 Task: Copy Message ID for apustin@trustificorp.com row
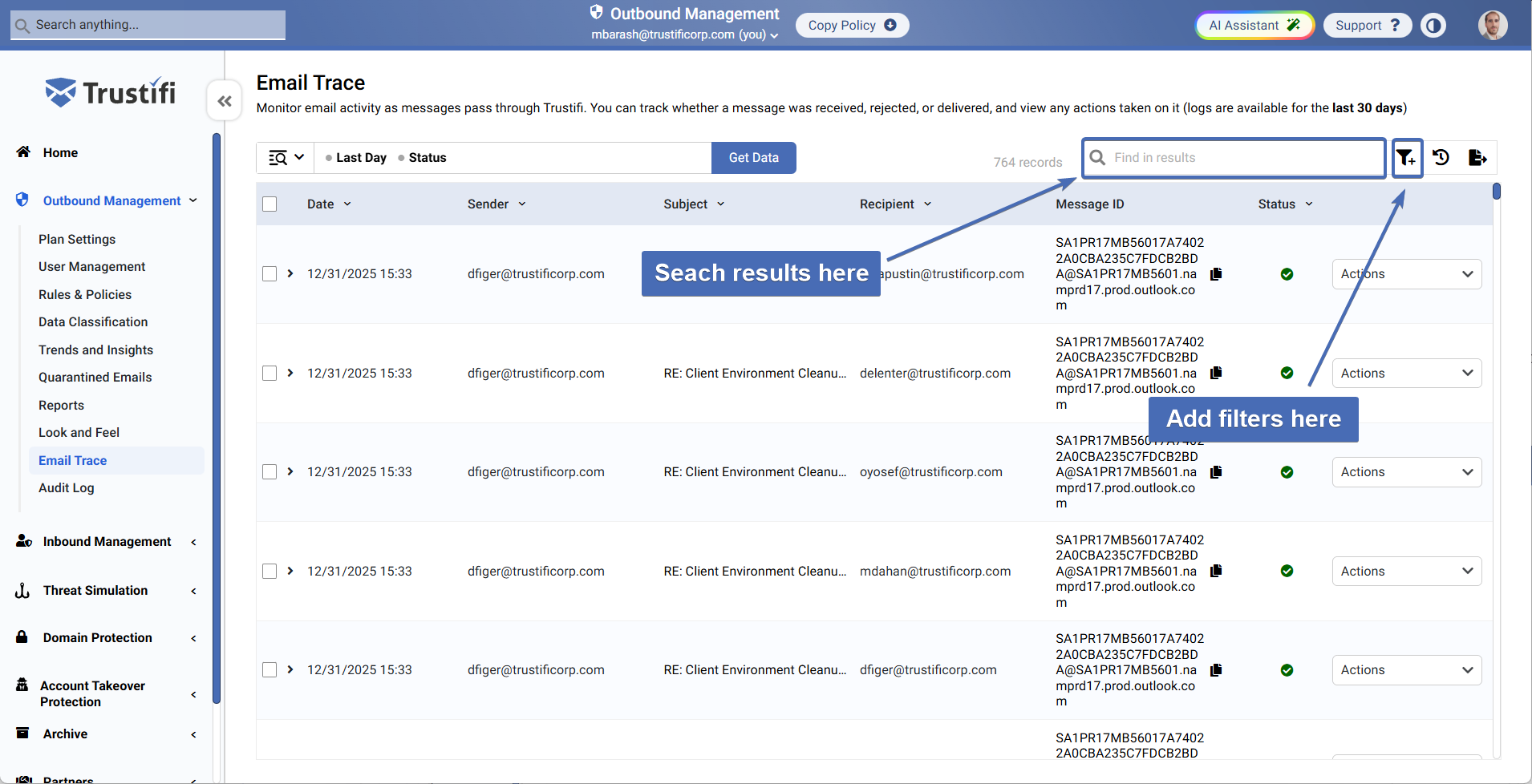(x=1216, y=274)
